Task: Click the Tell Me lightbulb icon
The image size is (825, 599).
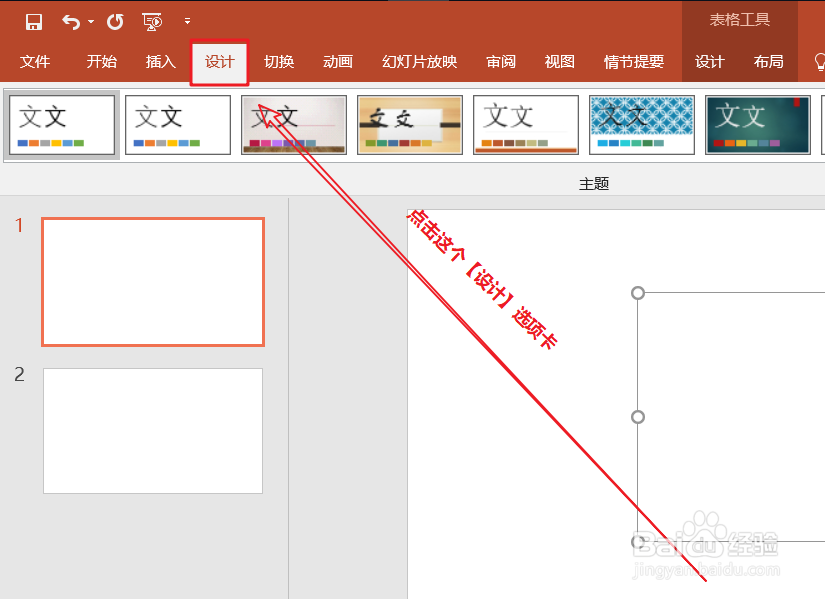Action: click(820, 62)
